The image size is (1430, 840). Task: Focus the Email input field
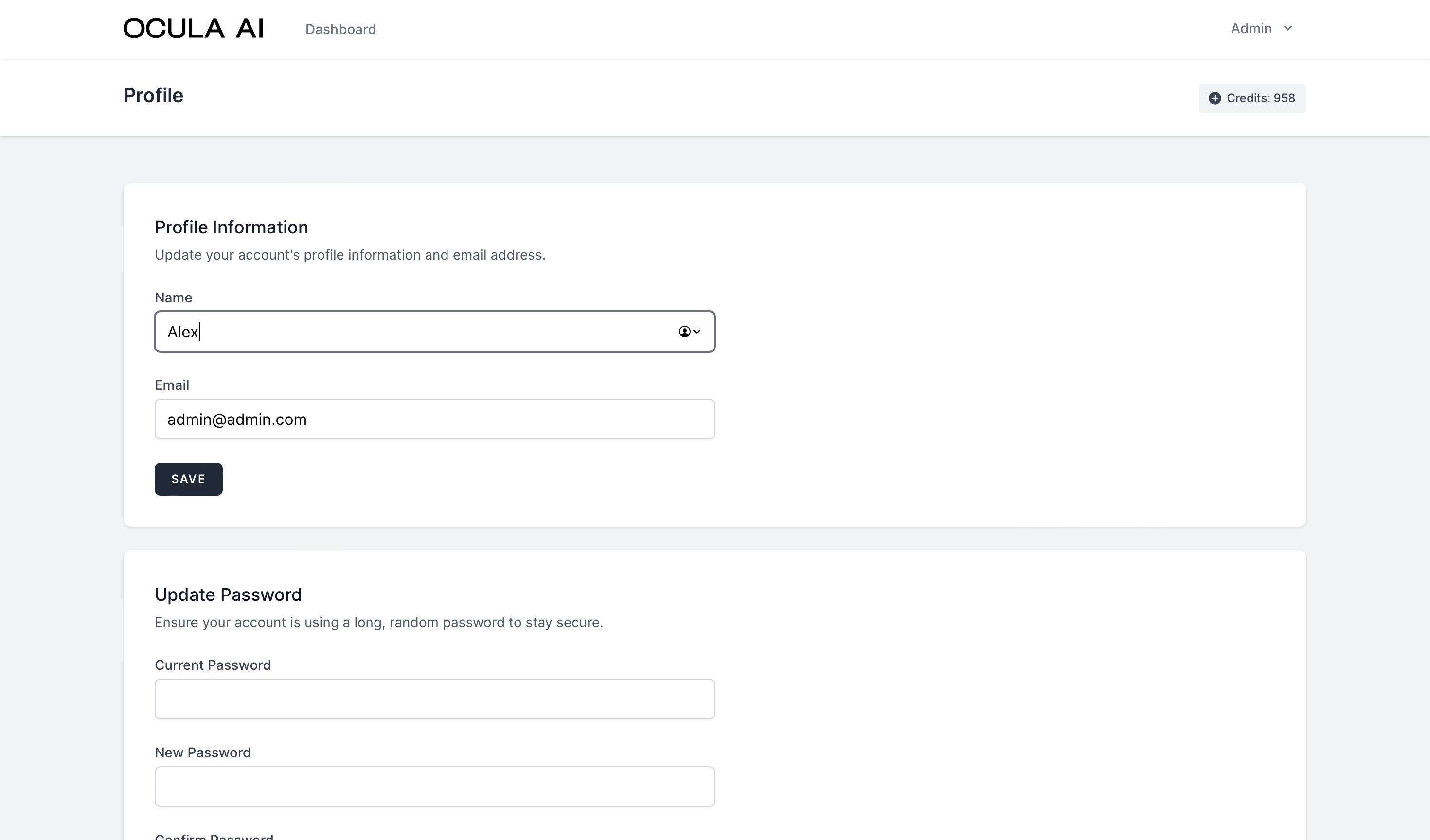click(x=435, y=419)
